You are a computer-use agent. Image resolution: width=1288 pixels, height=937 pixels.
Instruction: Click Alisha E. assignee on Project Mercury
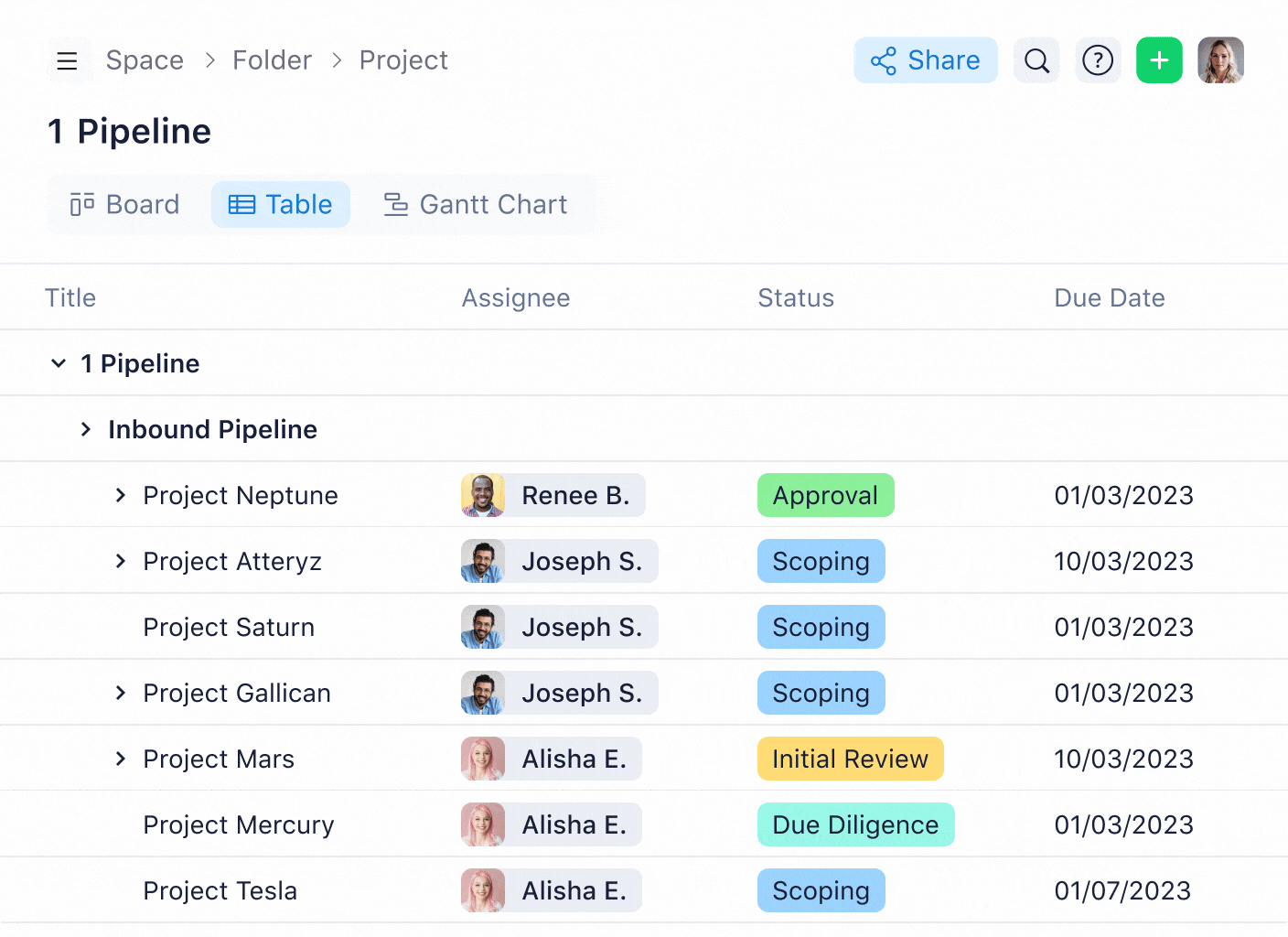tap(552, 824)
